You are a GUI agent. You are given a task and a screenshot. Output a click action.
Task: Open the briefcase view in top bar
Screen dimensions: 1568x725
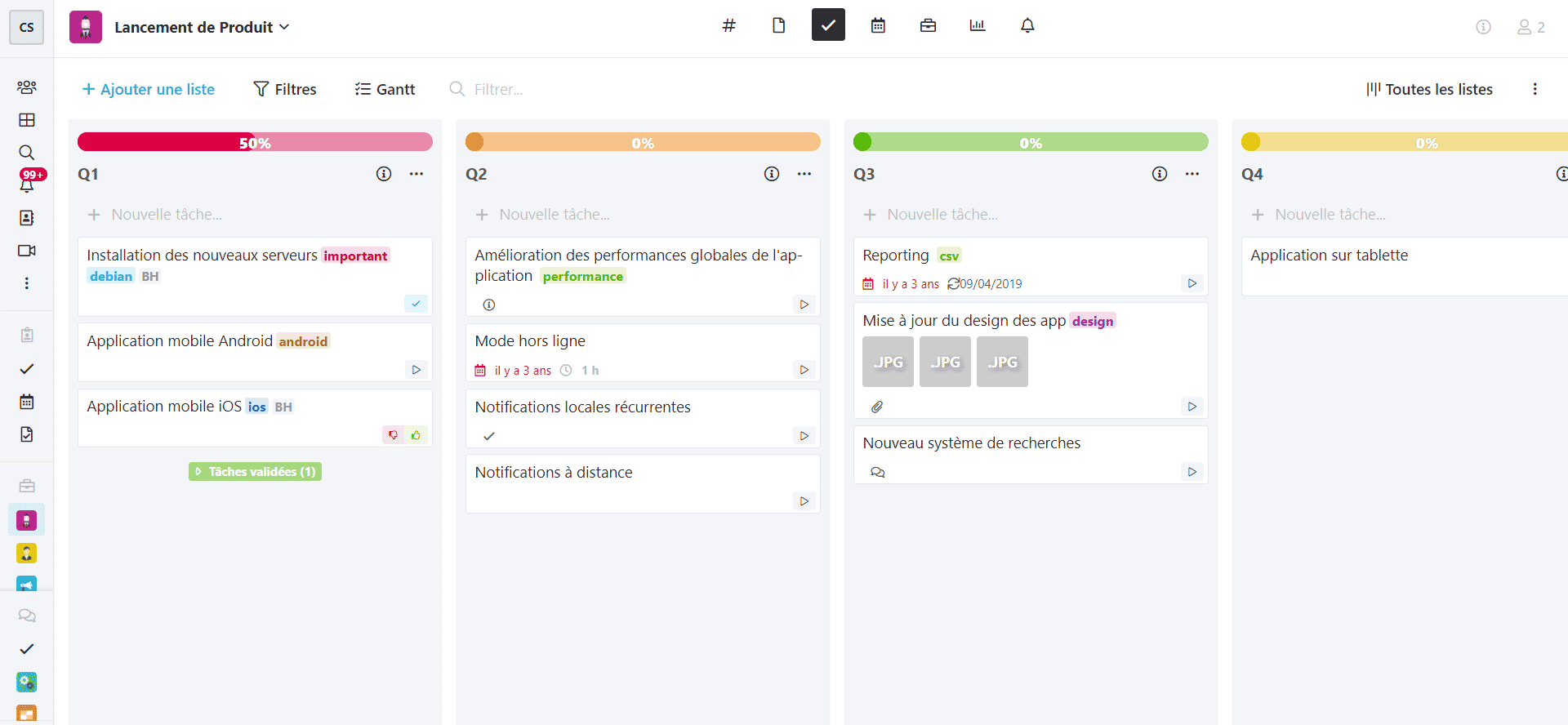tap(928, 25)
